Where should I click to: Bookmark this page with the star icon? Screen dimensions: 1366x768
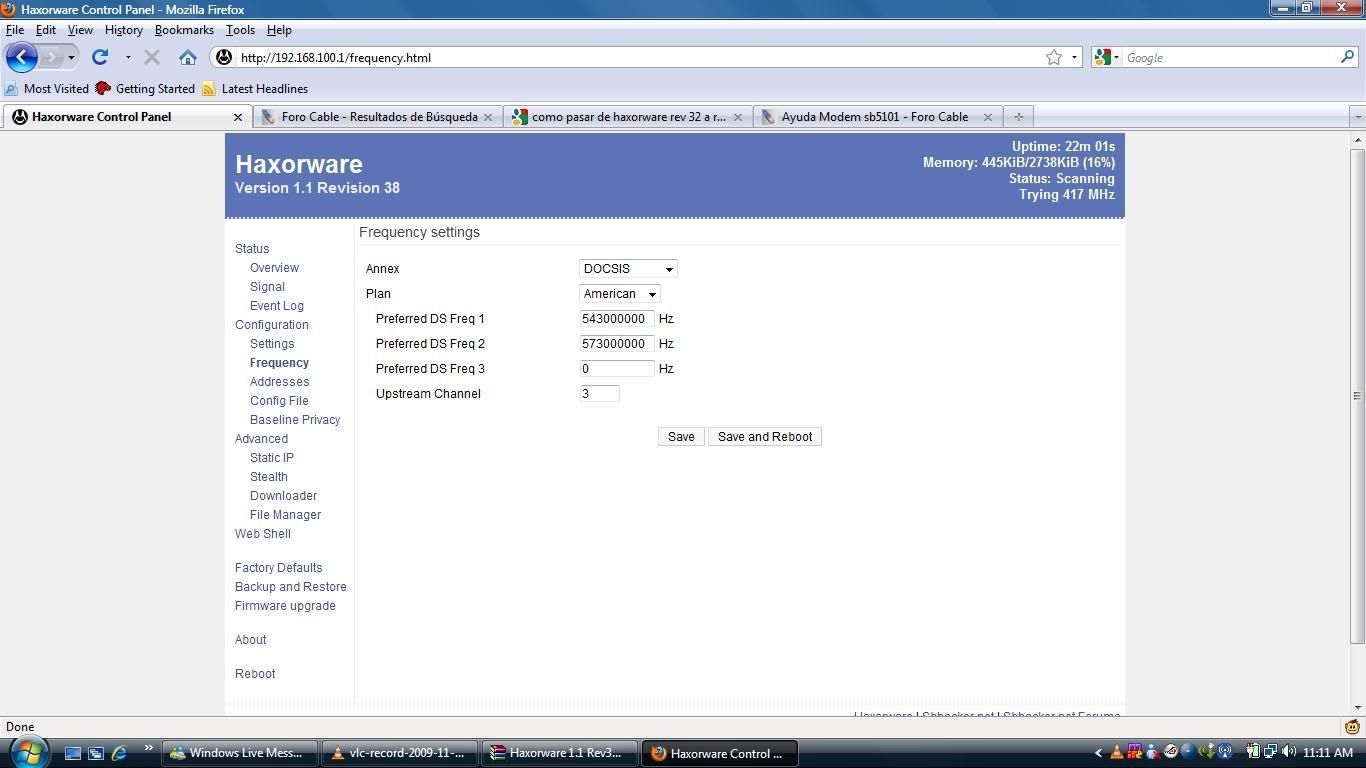tap(1053, 58)
